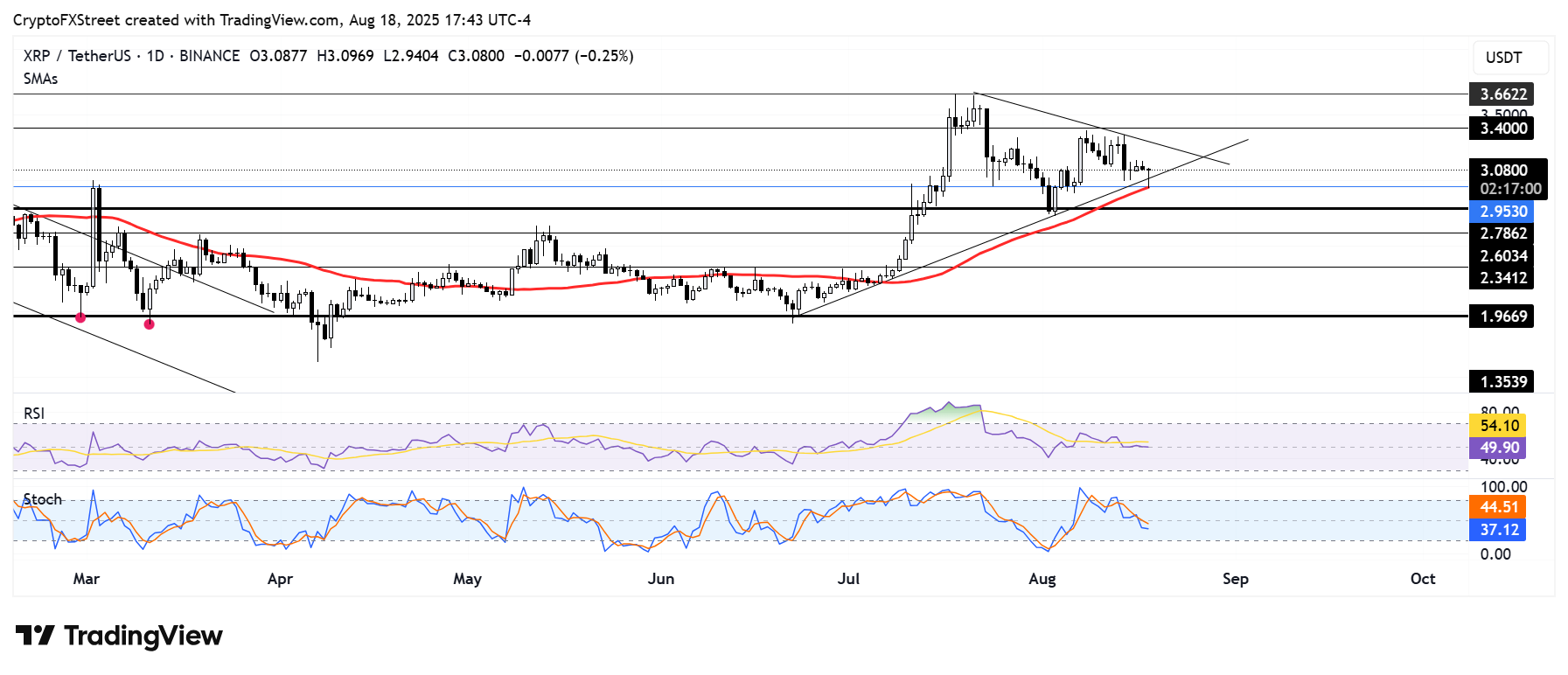Click the 3.4000 resistance price label

pyautogui.click(x=1502, y=129)
